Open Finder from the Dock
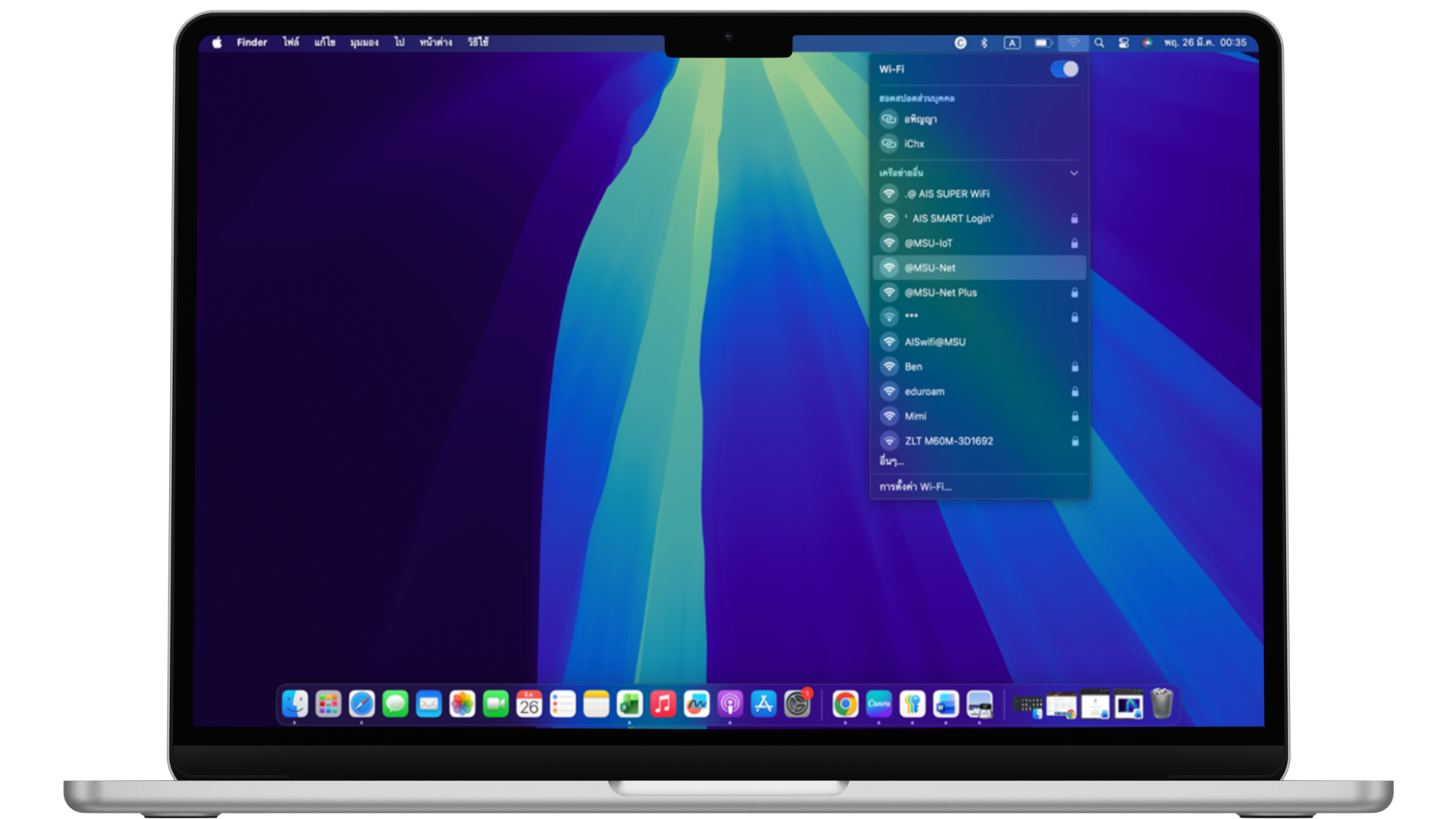Screen dimensions: 1456x819 [x=295, y=704]
